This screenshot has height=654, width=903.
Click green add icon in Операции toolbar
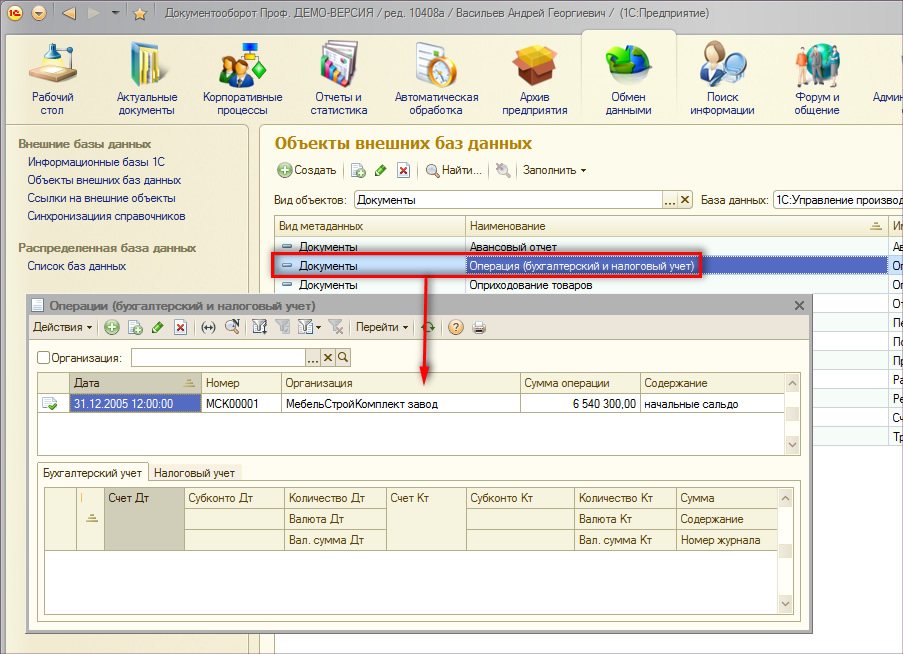[x=112, y=327]
